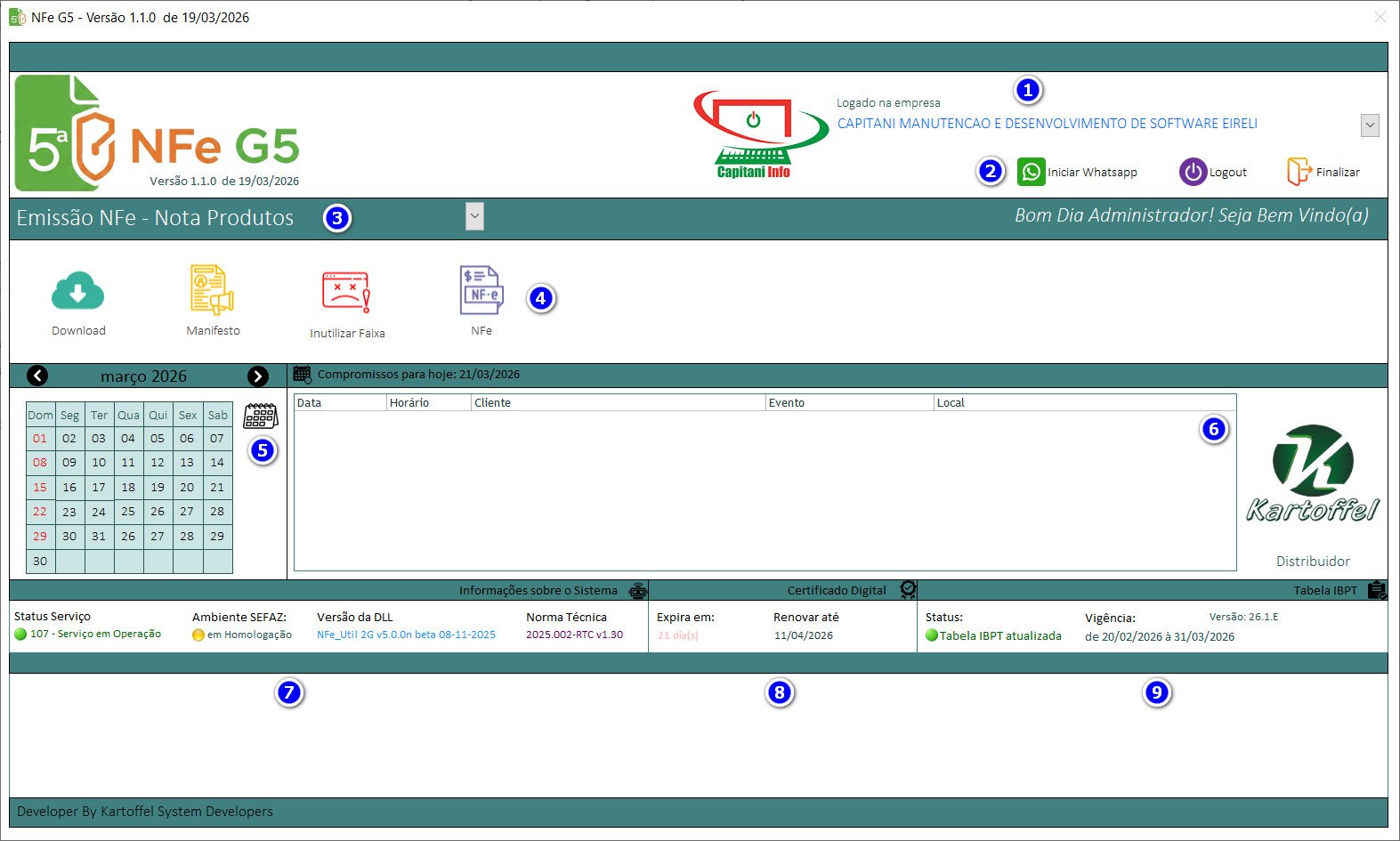The height and width of the screenshot is (841, 1400).
Task: Click the NFe_Util DLL version link
Action: pos(406,635)
